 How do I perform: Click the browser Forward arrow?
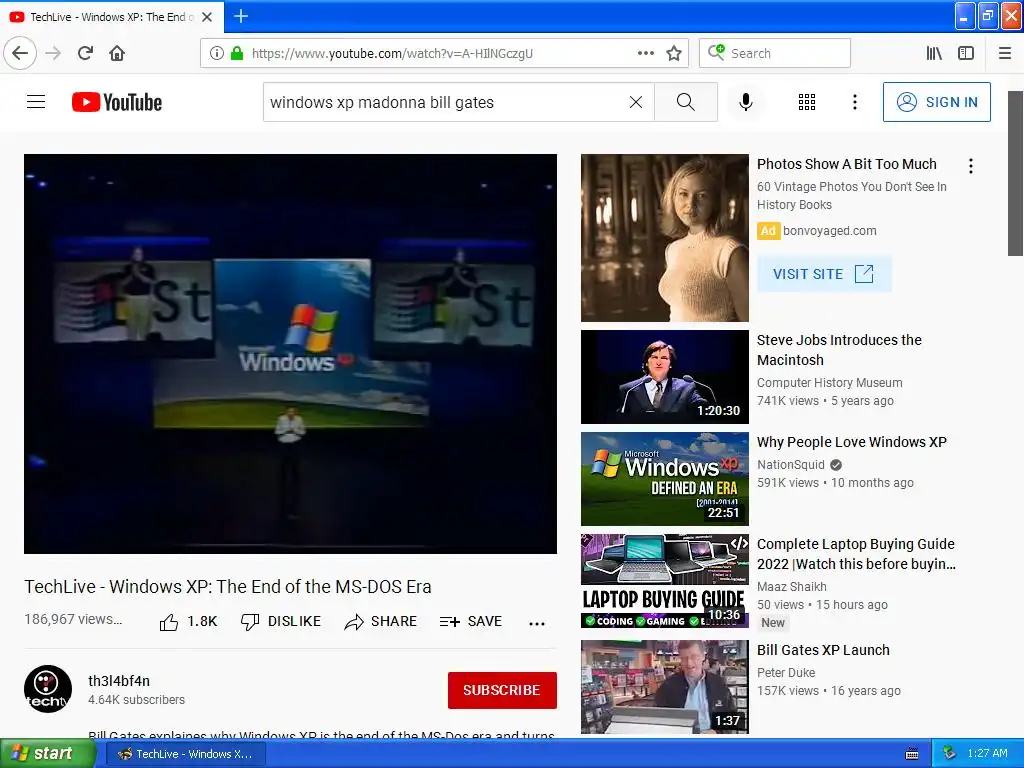point(54,54)
